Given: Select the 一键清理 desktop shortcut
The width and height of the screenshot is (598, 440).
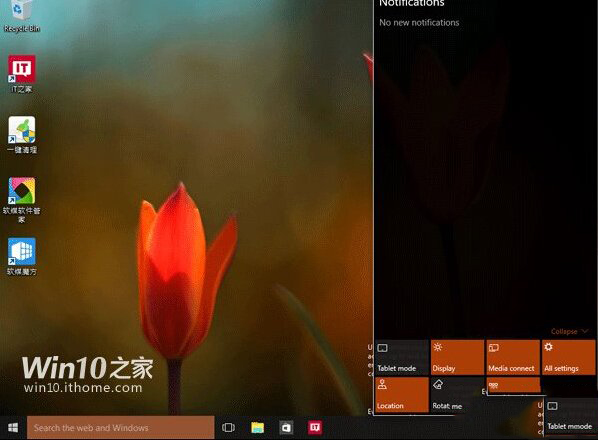Looking at the screenshot, I should pos(22,135).
